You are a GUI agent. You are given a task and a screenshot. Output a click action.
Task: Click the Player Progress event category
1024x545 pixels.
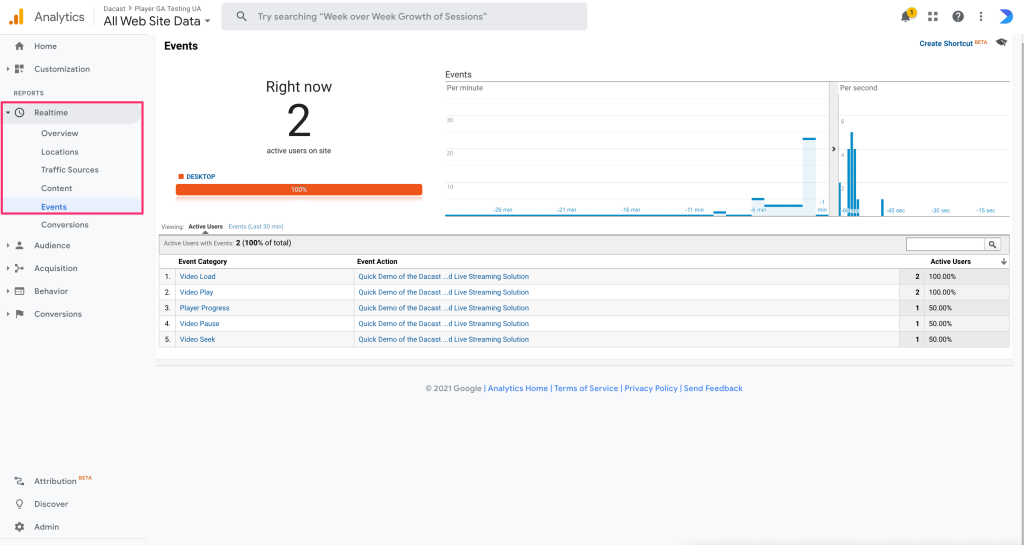pyautogui.click(x=204, y=308)
